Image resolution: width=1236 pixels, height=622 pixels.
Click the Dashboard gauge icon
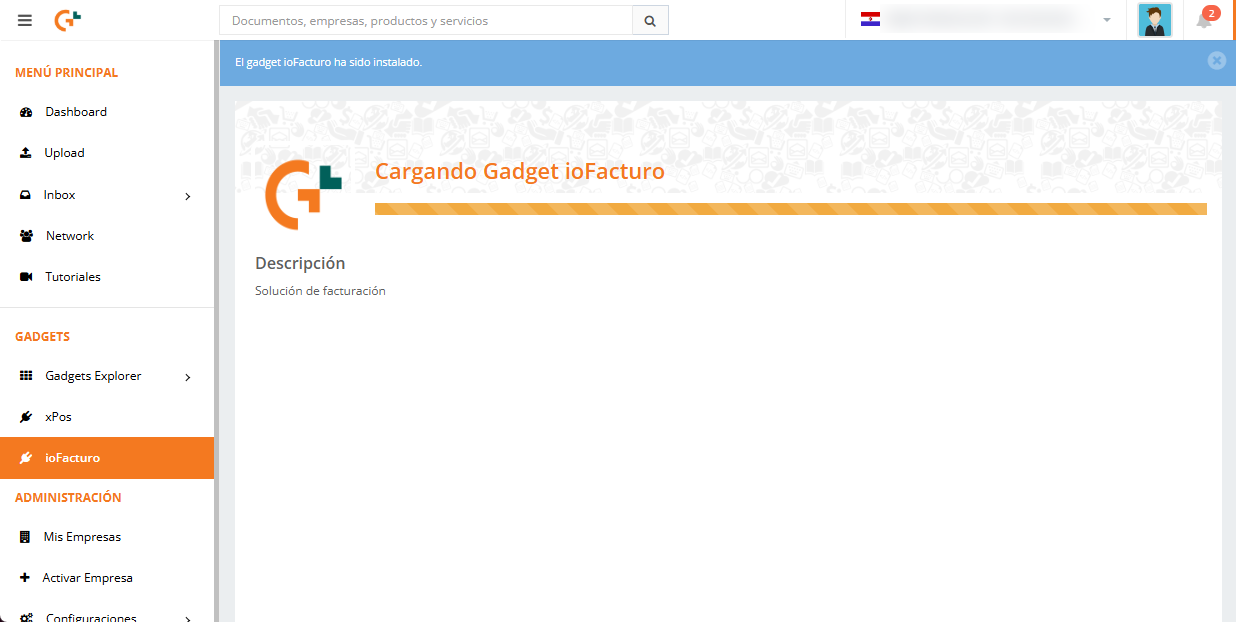tap(26, 112)
